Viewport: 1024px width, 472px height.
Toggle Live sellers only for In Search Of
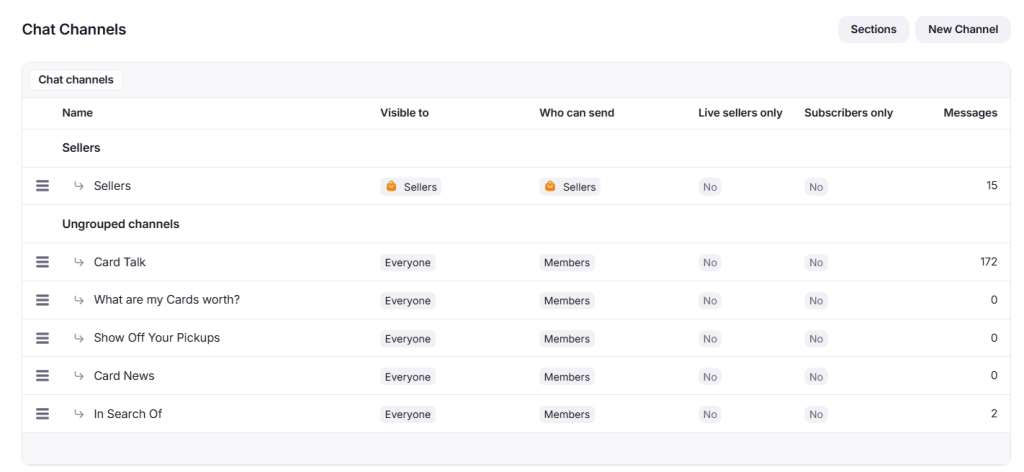click(x=710, y=415)
